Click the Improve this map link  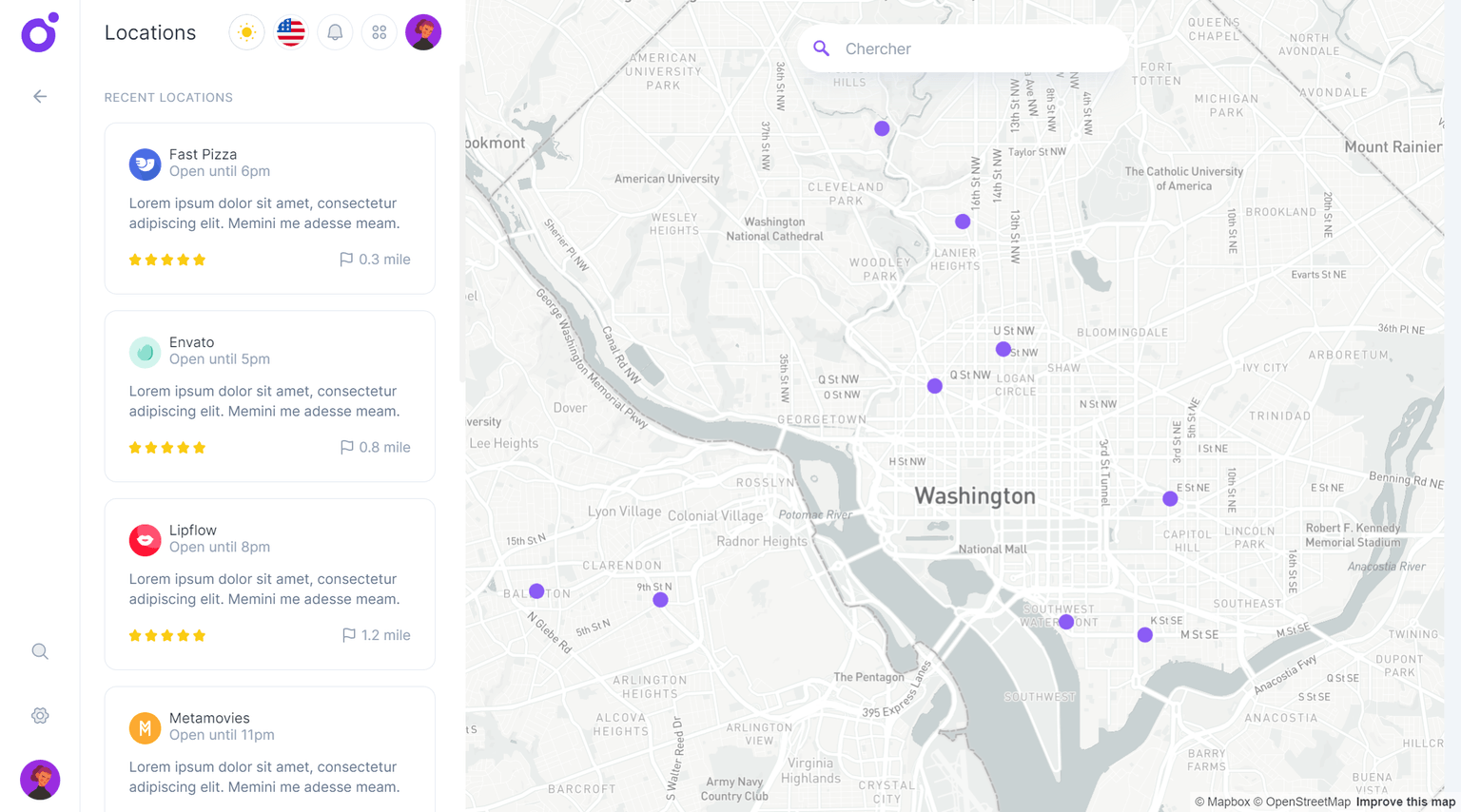[x=1405, y=802]
